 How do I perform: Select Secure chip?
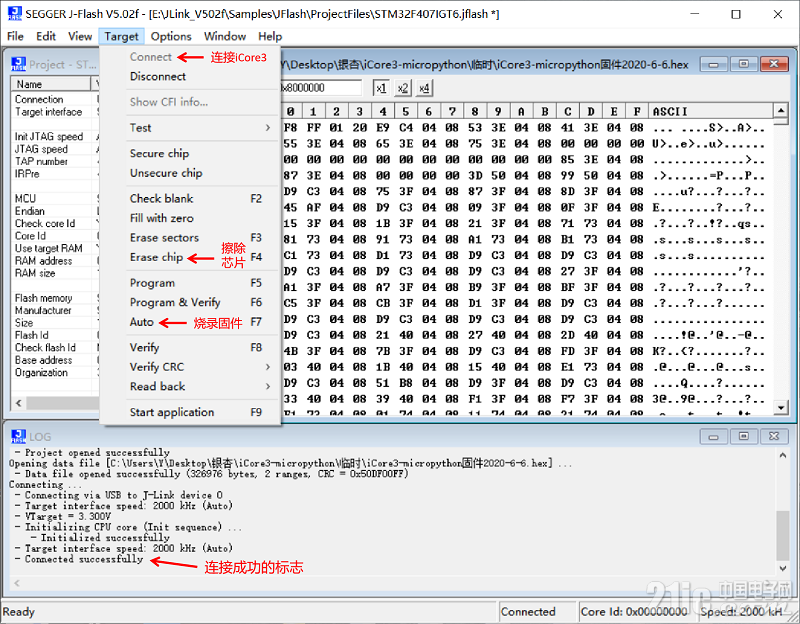[190, 154]
